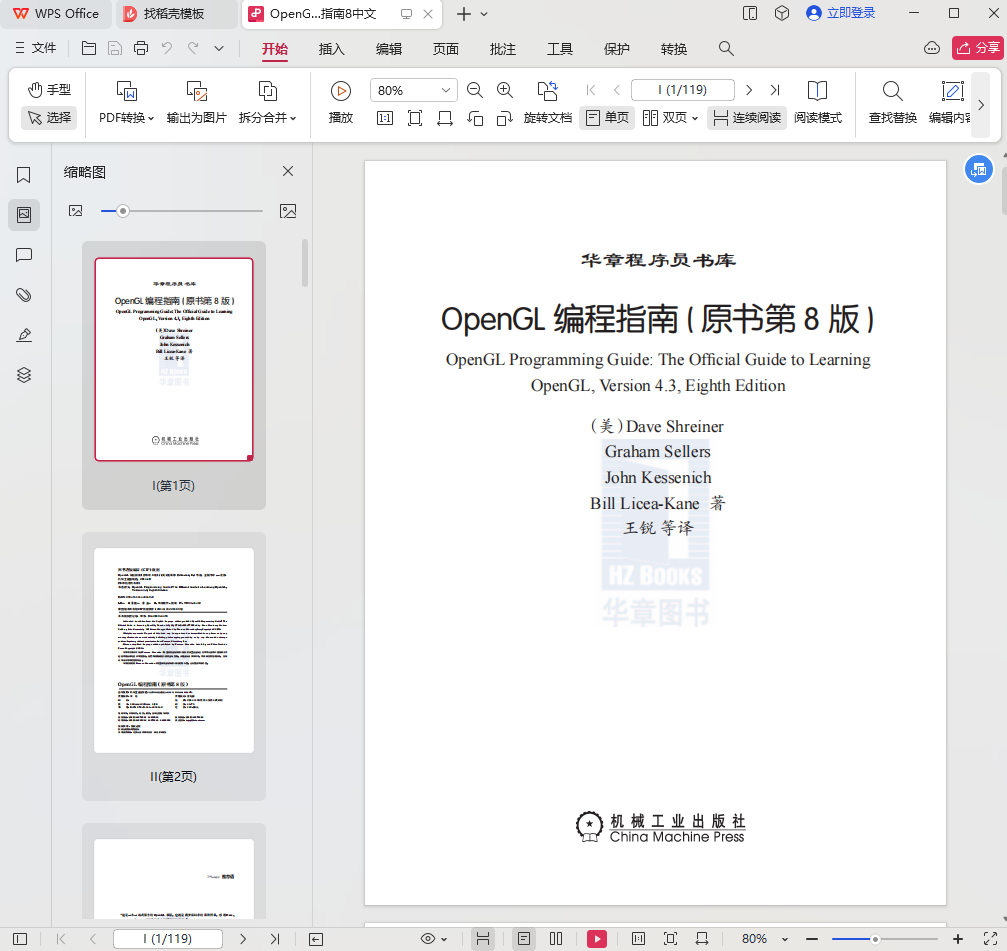1007x951 pixels.
Task: Expand new tab dropdown arrow beside plus
Action: (x=484, y=13)
